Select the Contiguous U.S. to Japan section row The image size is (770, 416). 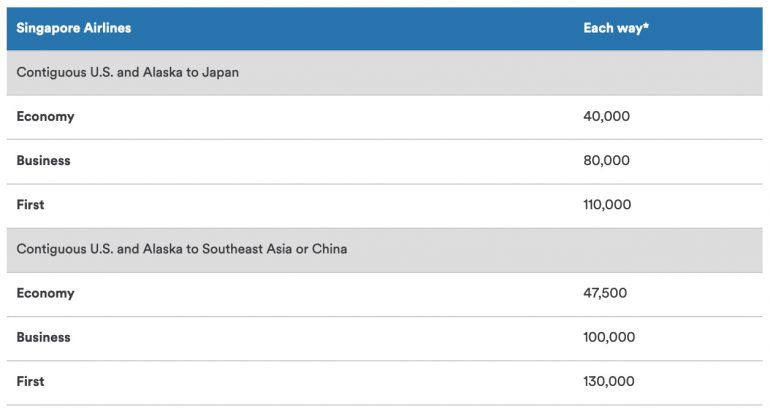coord(128,72)
